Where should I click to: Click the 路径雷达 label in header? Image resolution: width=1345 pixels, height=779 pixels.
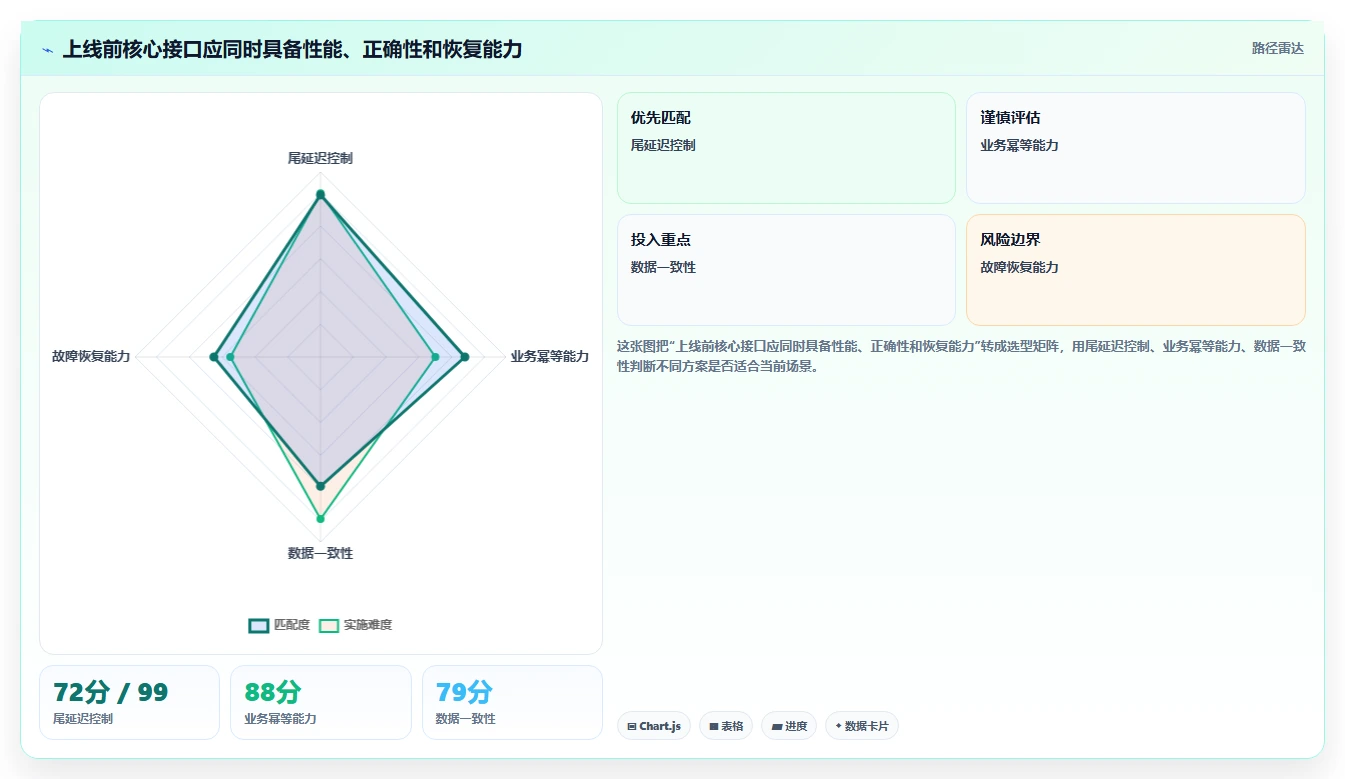[1278, 48]
